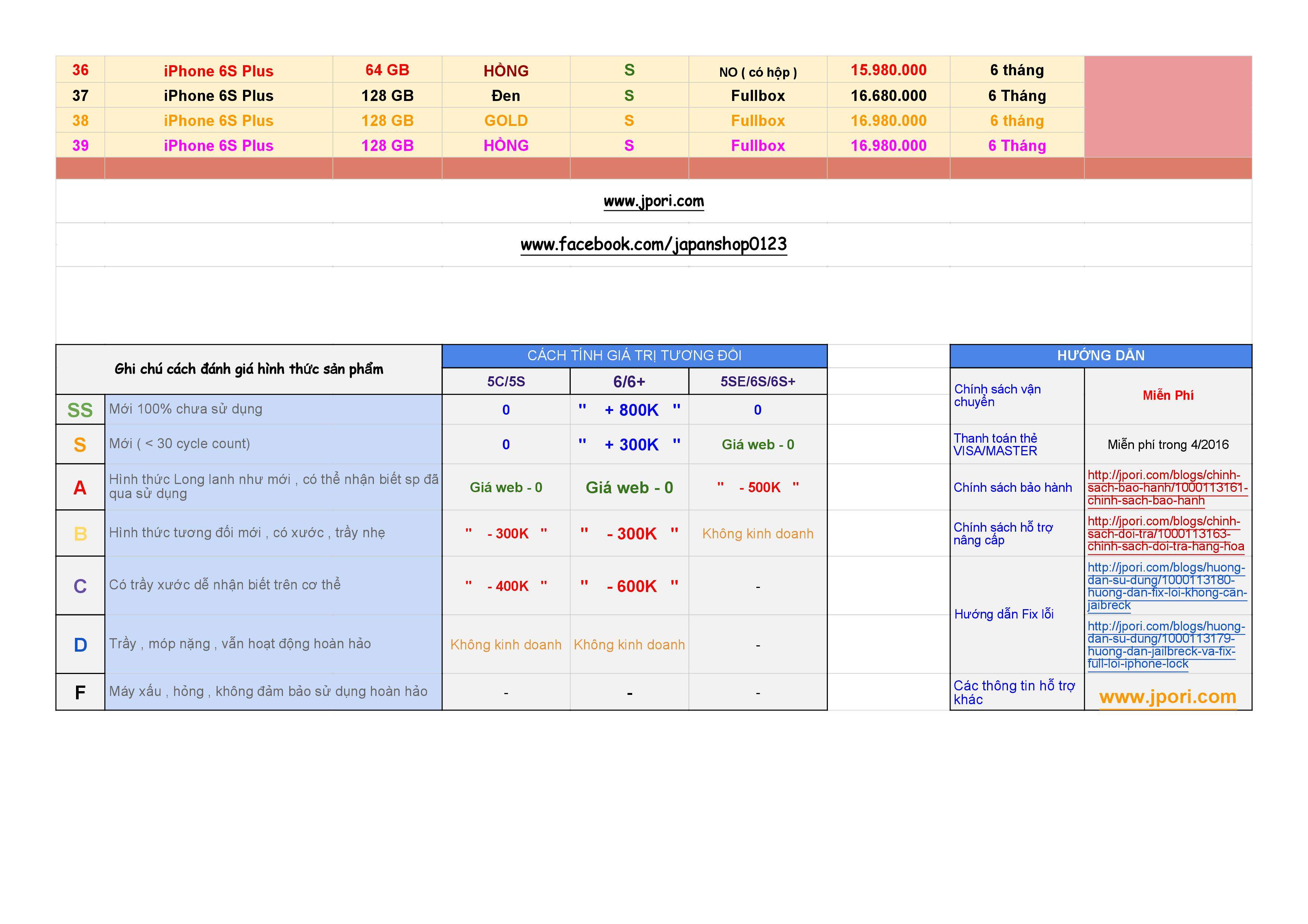Select row number 38
This screenshot has width=1308, height=924.
80,121
